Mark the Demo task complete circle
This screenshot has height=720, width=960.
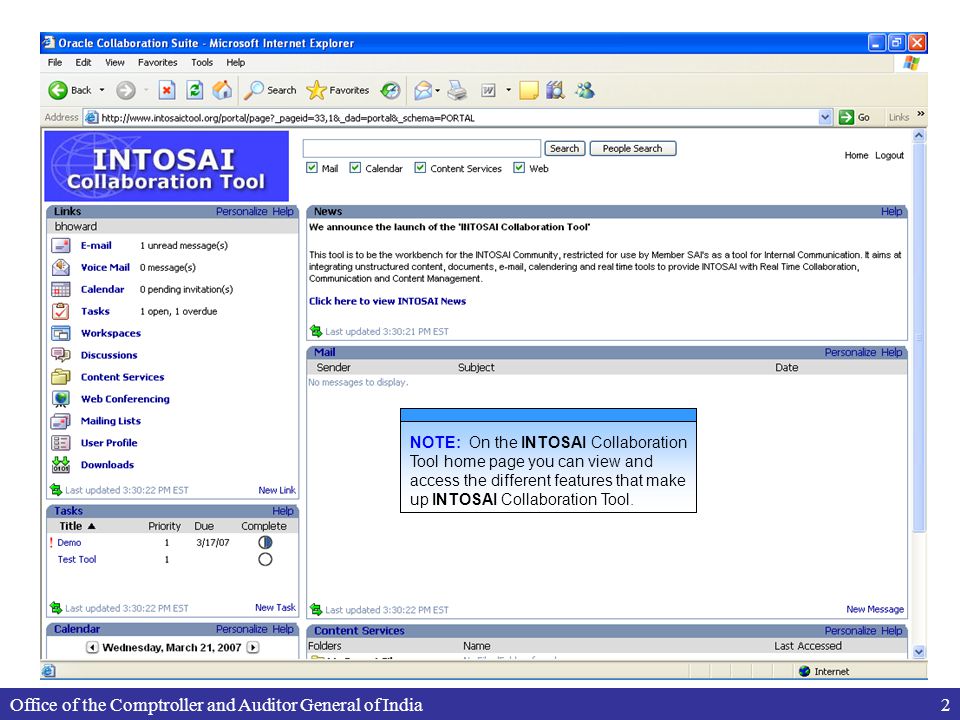pyautogui.click(x=265, y=542)
